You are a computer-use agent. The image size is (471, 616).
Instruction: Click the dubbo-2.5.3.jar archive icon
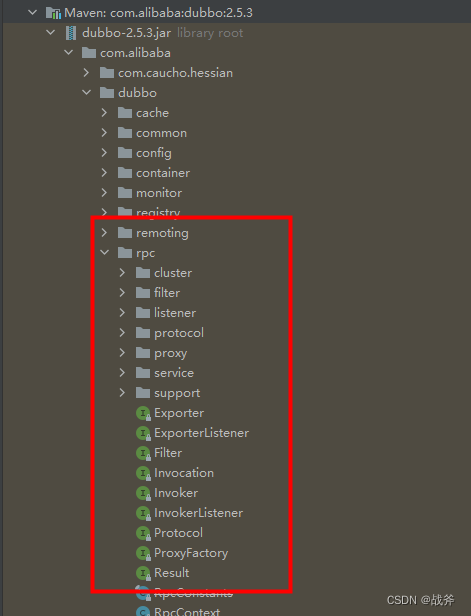click(71, 33)
